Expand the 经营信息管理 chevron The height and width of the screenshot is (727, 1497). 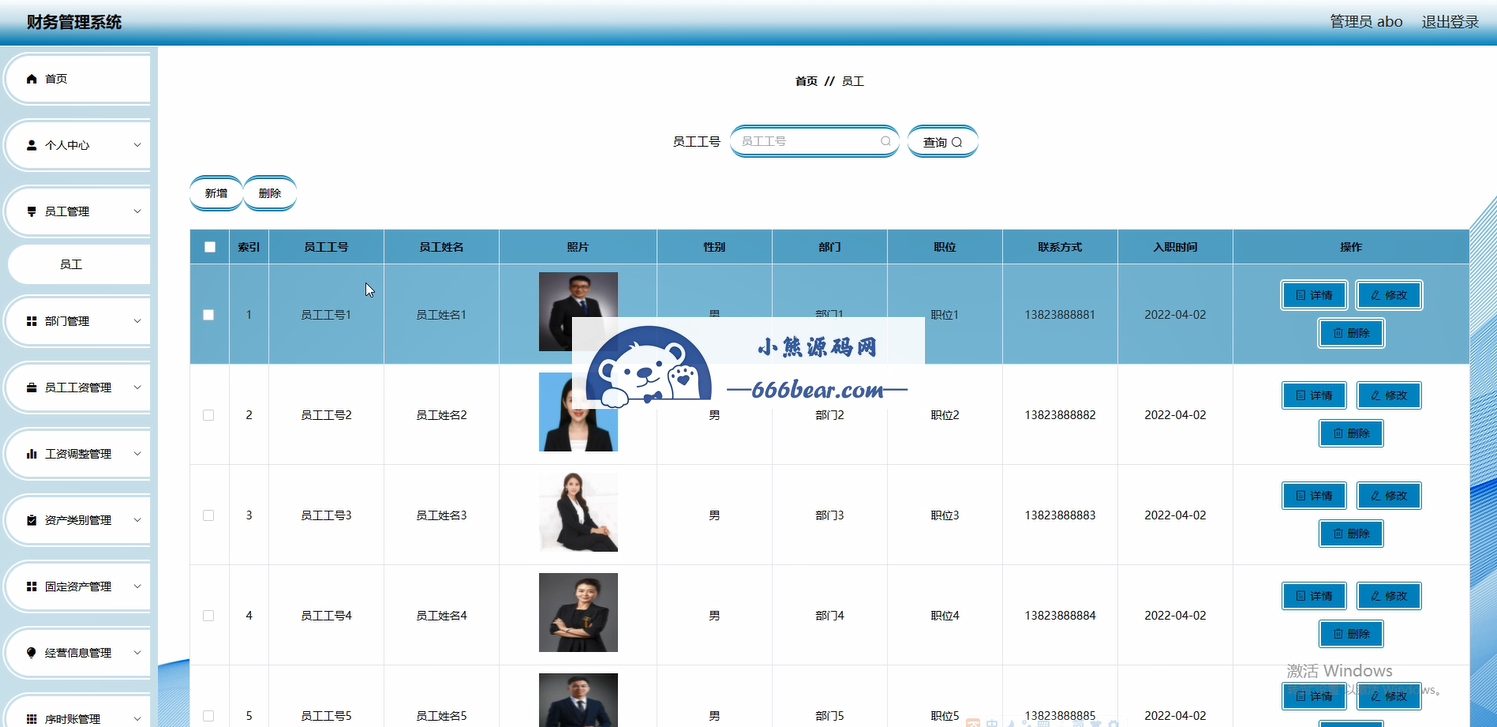click(137, 653)
